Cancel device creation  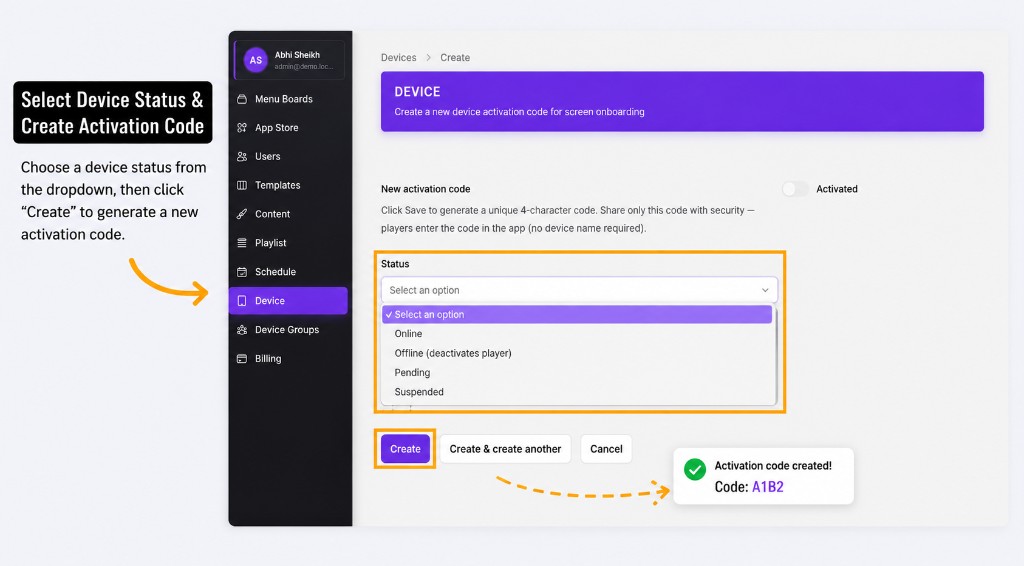(606, 449)
